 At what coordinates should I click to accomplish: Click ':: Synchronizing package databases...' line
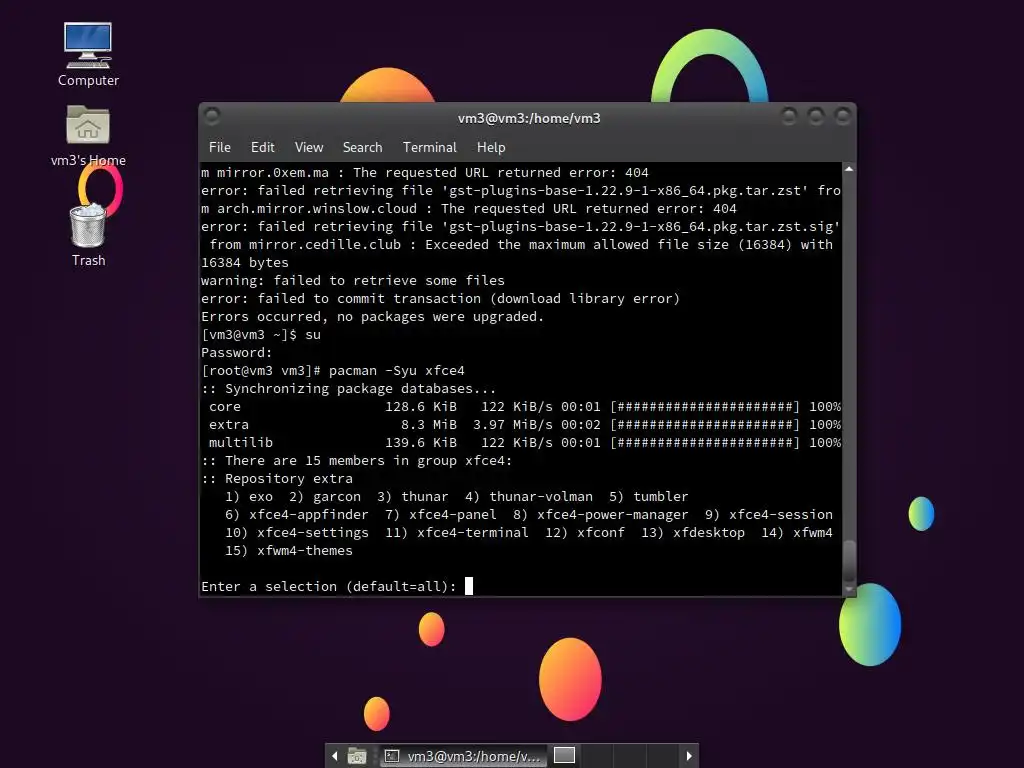click(x=349, y=389)
